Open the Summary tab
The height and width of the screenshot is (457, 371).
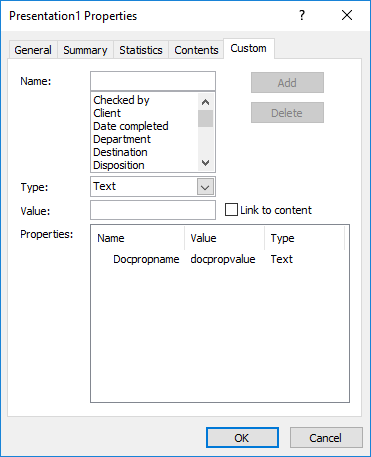85,50
